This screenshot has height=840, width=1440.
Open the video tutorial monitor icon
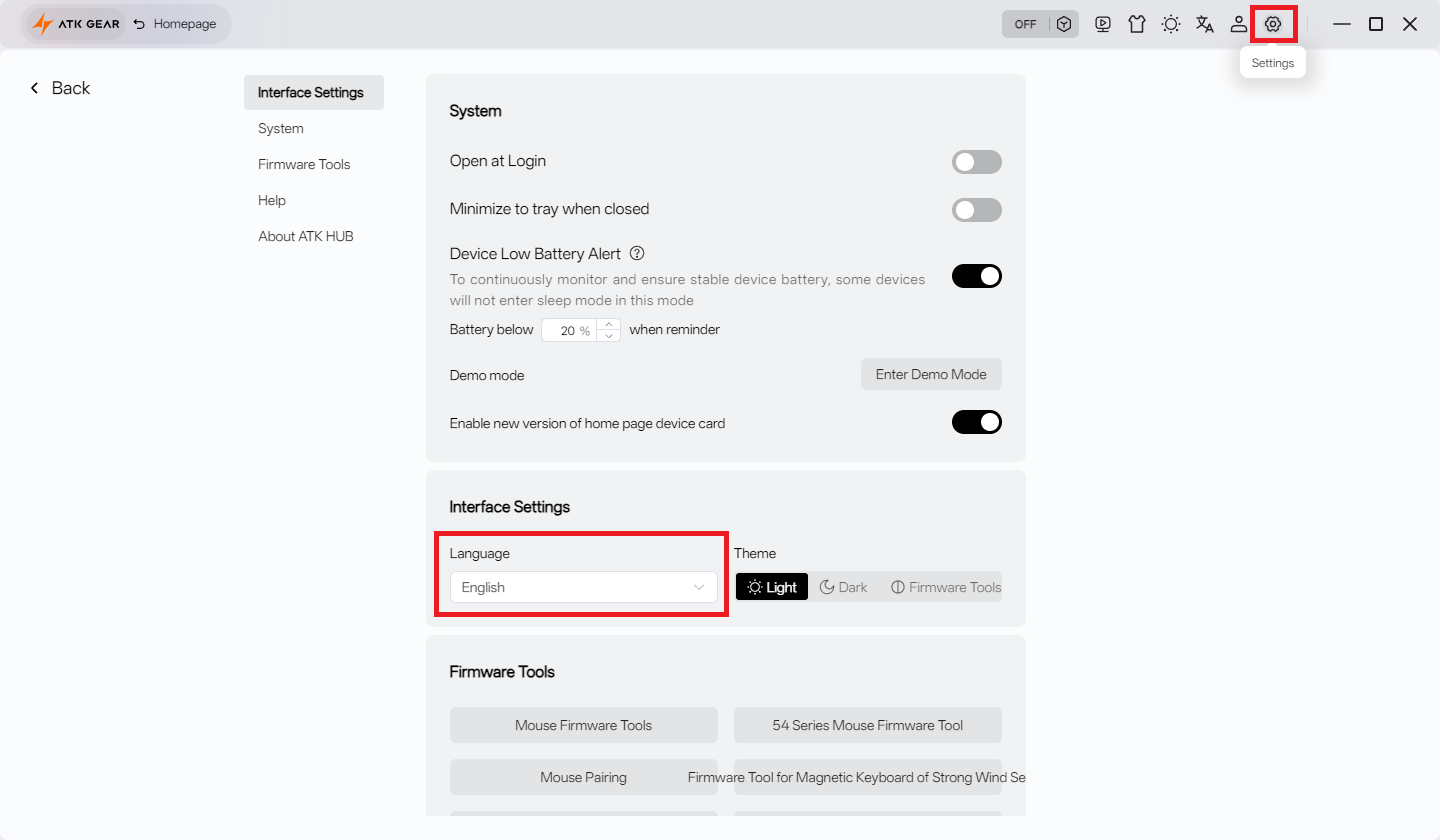[x=1103, y=24]
